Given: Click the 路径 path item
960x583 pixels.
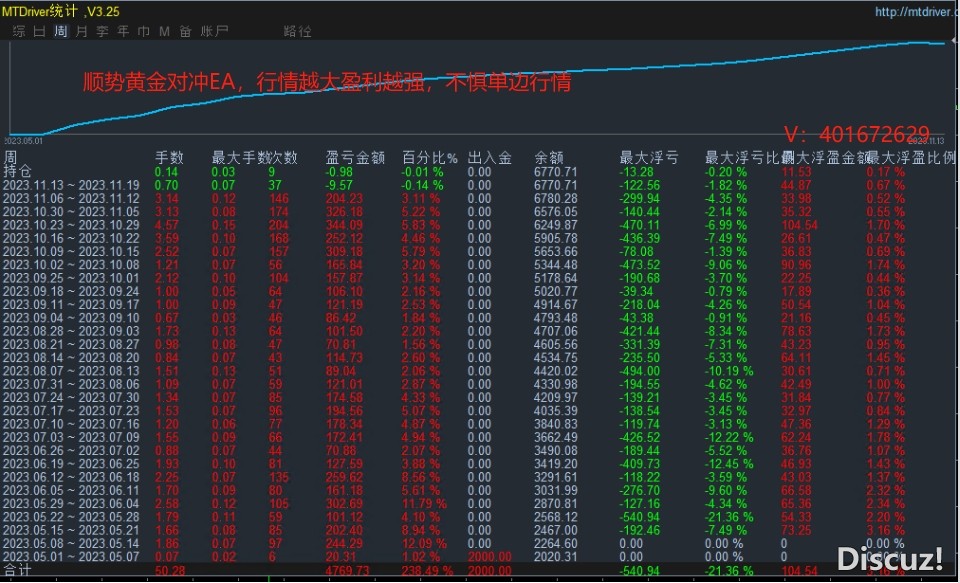Looking at the screenshot, I should [x=298, y=31].
